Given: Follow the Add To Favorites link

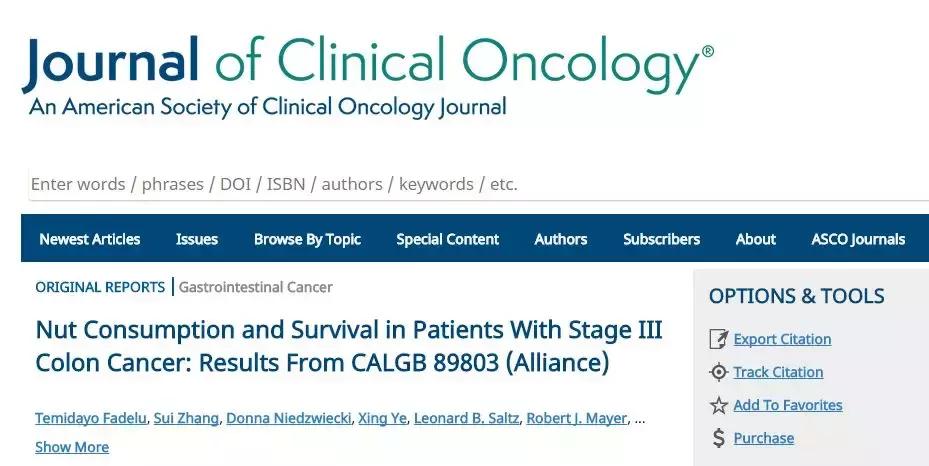Looking at the screenshot, I should 788,405.
